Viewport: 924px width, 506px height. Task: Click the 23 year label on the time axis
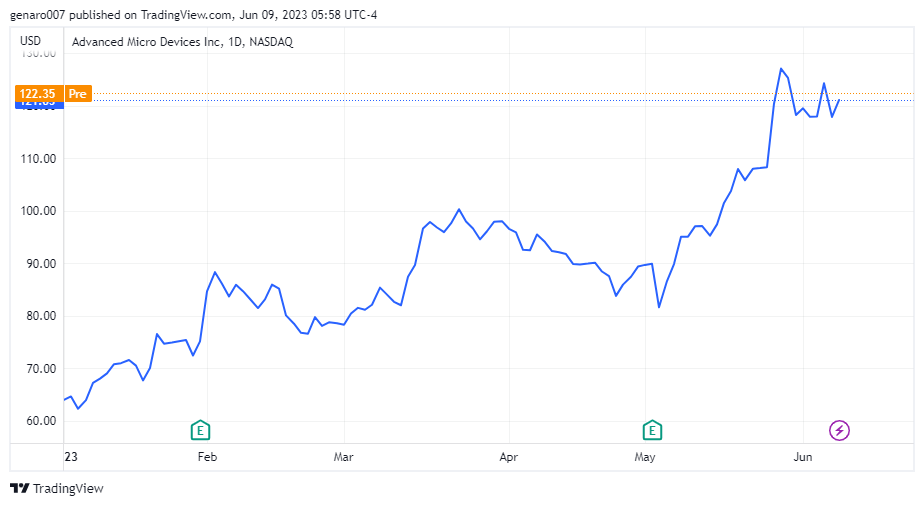(x=71, y=457)
